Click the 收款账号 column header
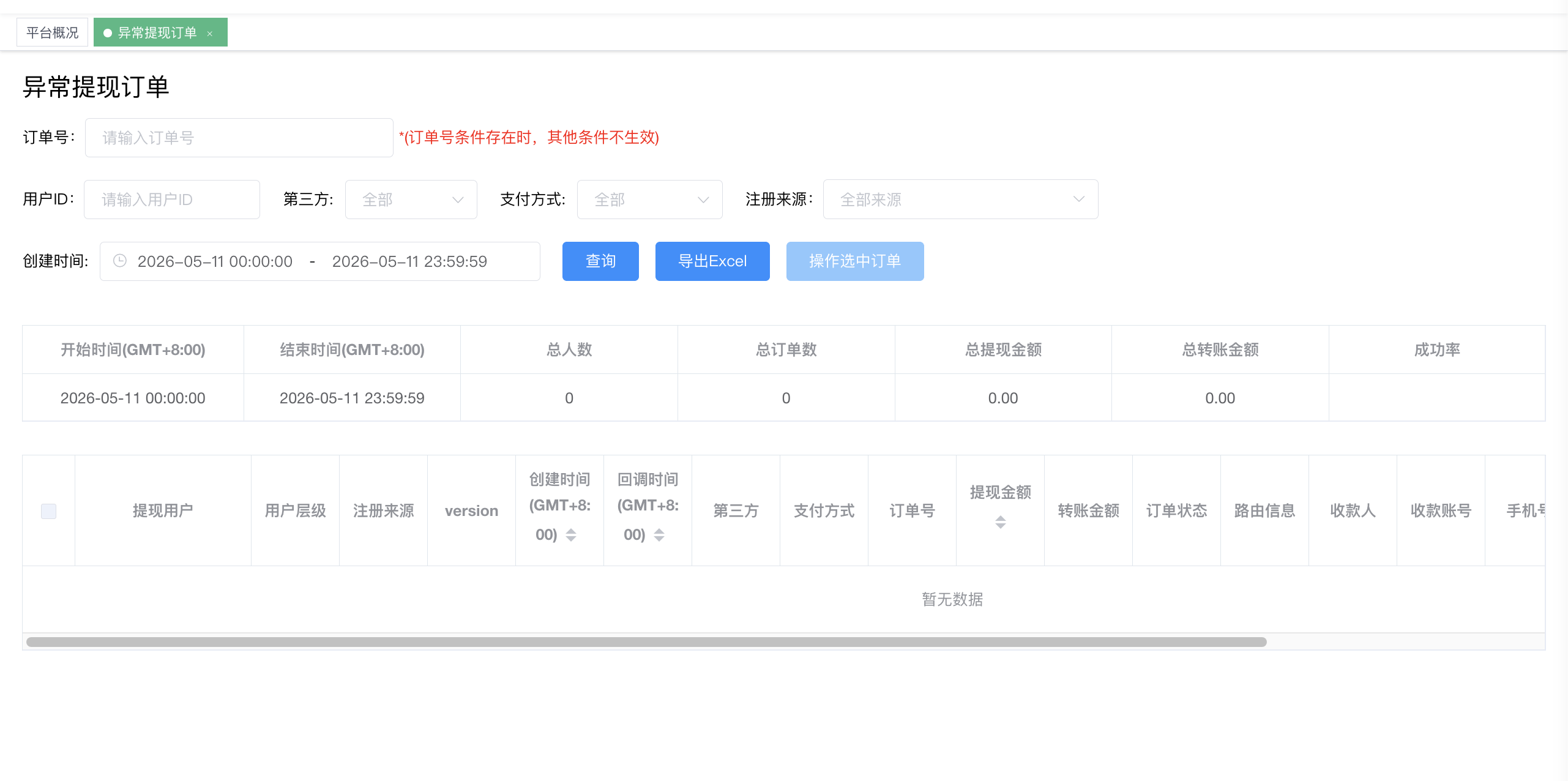Viewport: 1568px width, 781px height. pyautogui.click(x=1441, y=510)
